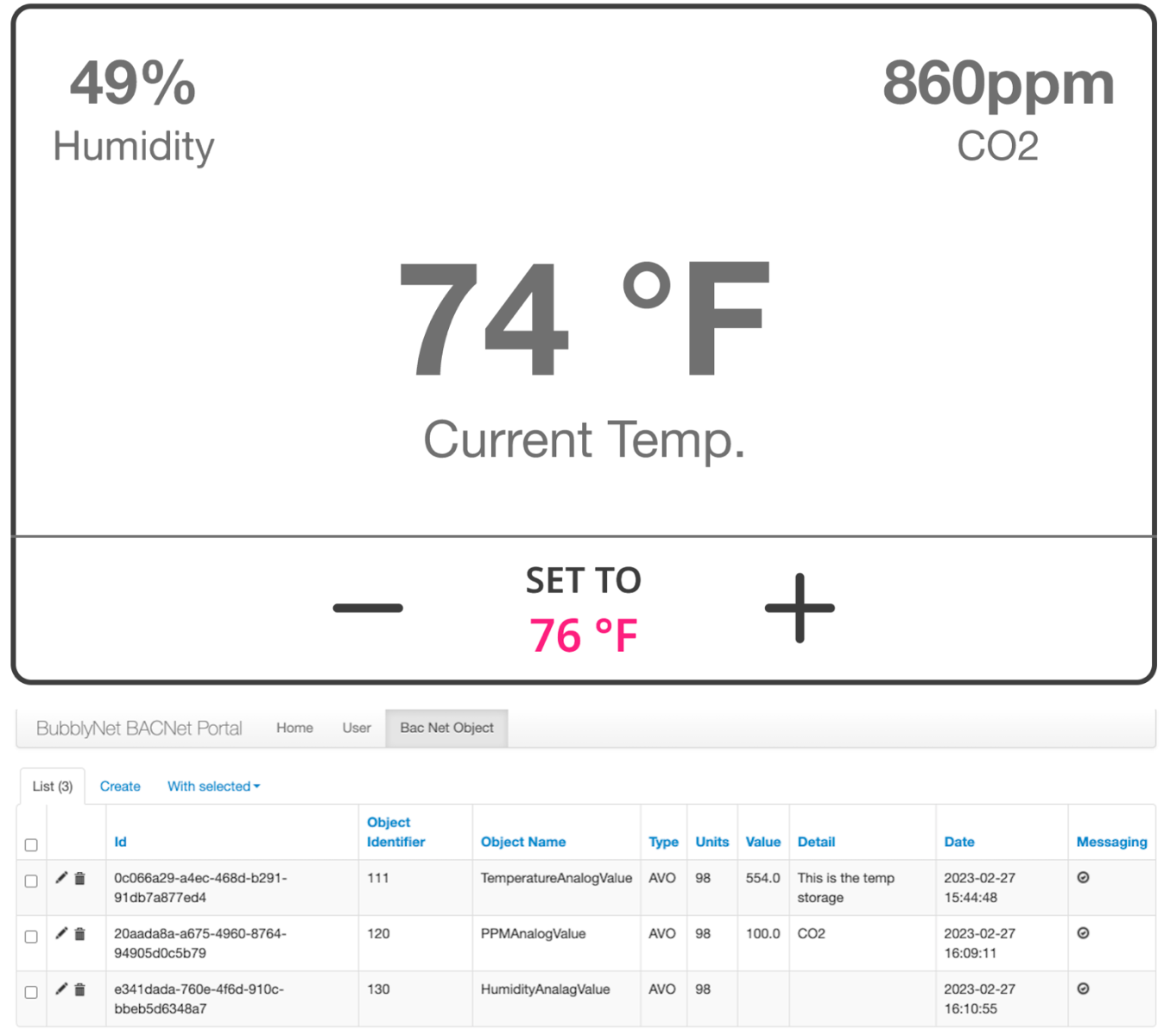Click messaging check icon for HumidityAnalagValue row
1170x1036 pixels.
point(1083,989)
